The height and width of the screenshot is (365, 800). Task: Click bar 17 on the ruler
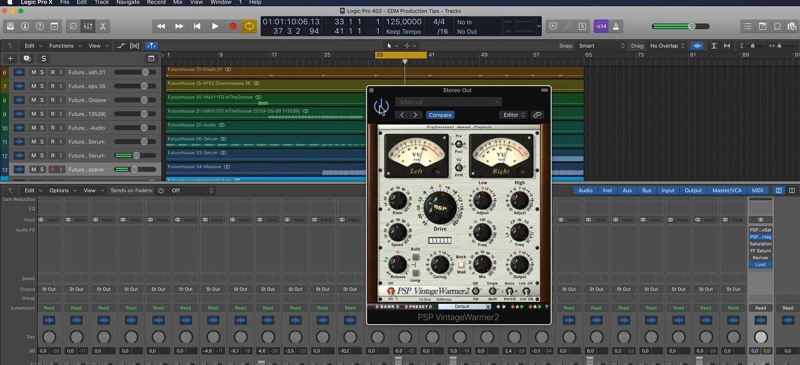pos(274,55)
